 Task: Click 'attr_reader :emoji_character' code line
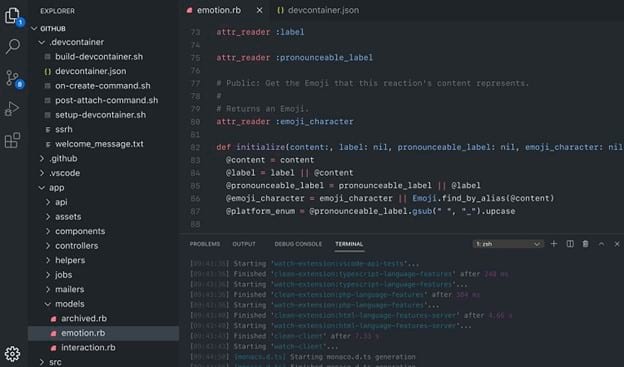[285, 122]
